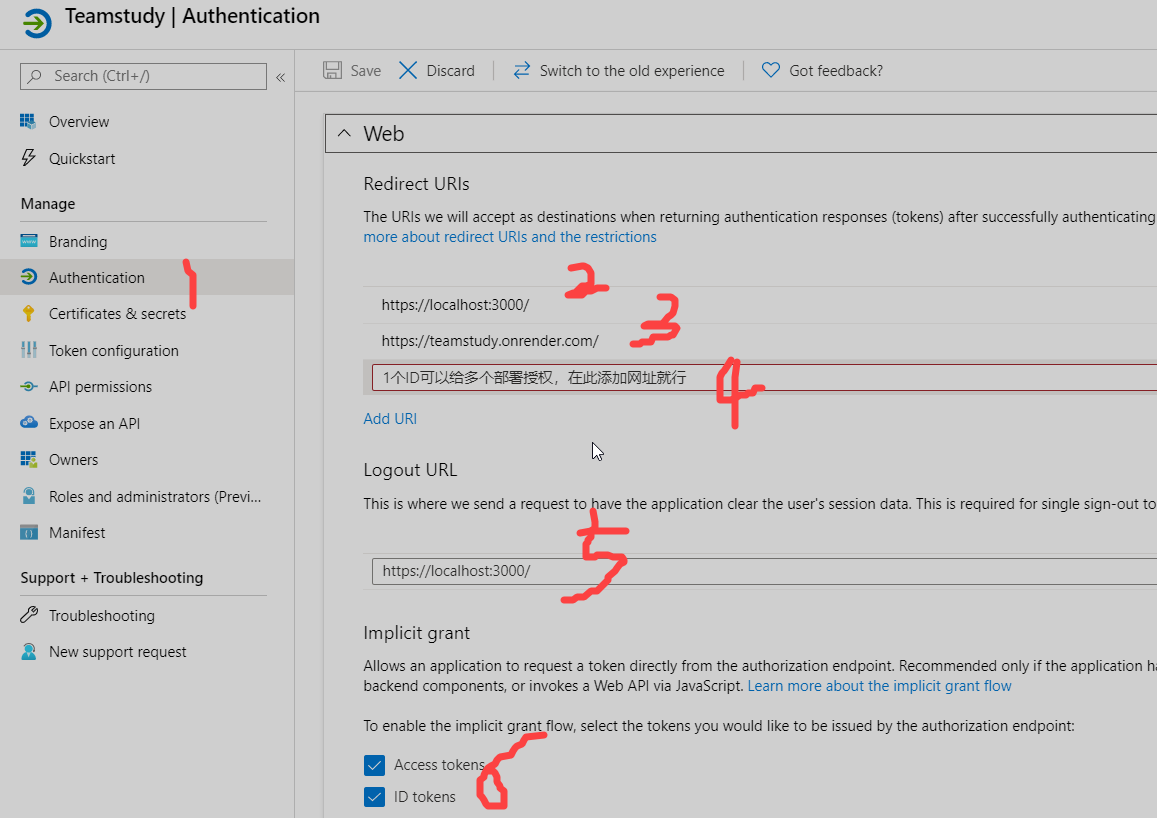Switch to the old experience

pyautogui.click(x=619, y=71)
